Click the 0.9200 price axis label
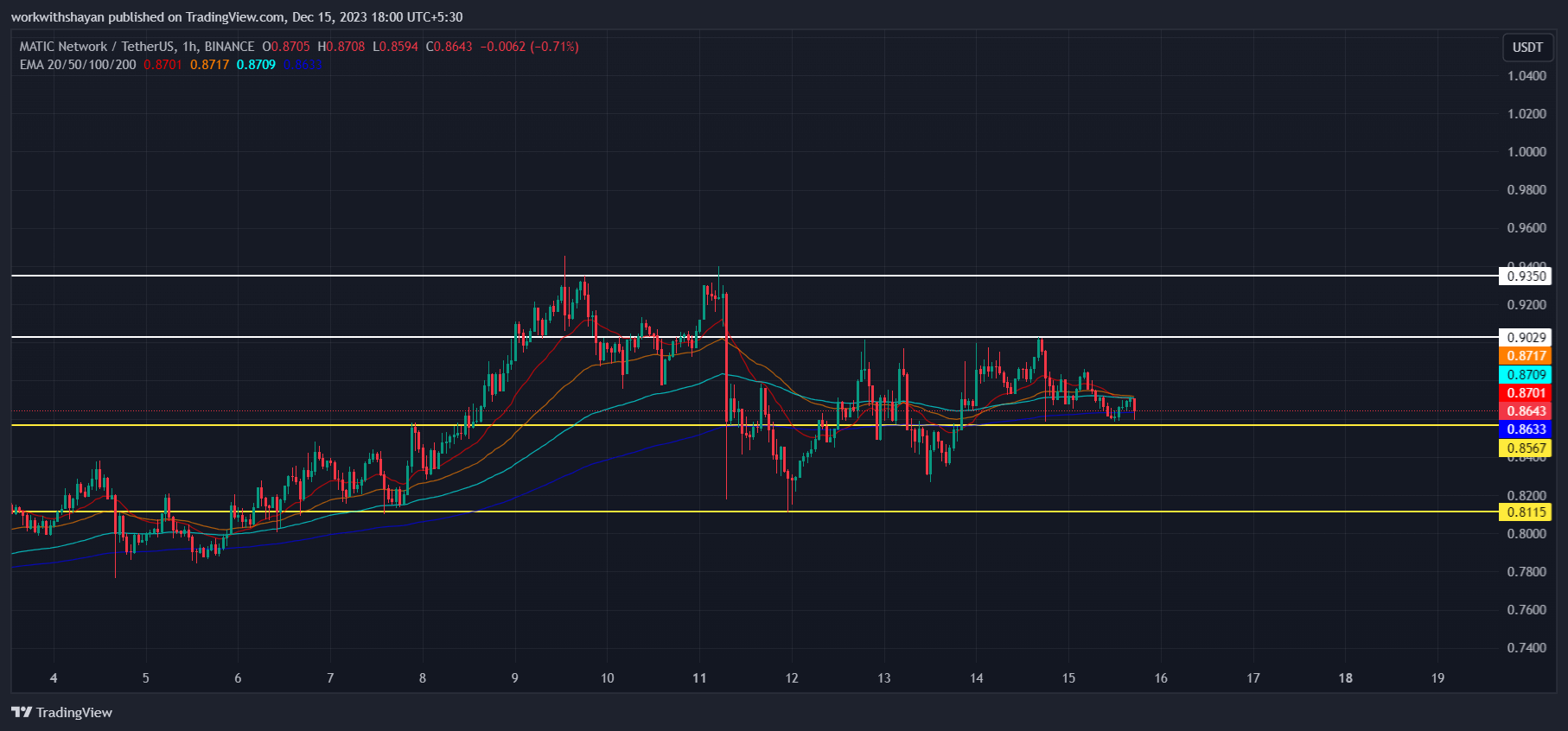The width and height of the screenshot is (1568, 731). [1527, 305]
